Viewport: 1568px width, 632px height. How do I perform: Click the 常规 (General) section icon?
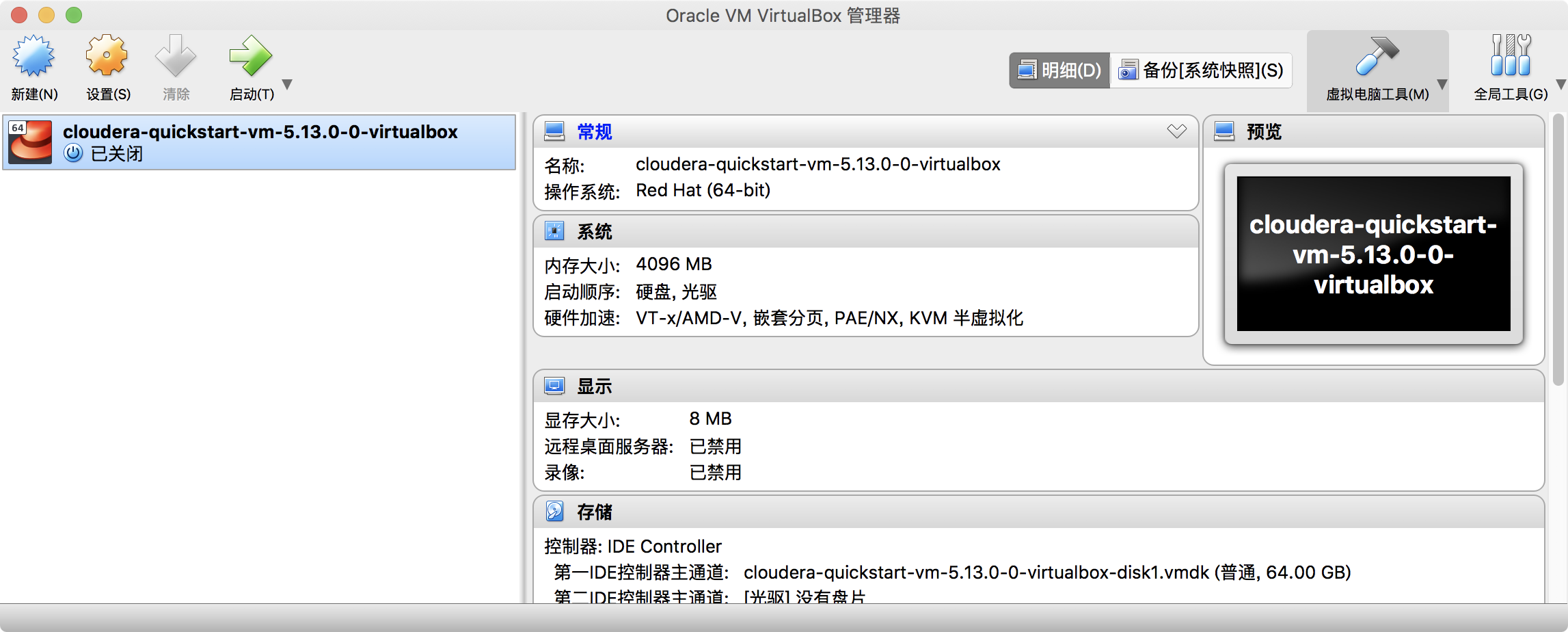pyautogui.click(x=554, y=131)
